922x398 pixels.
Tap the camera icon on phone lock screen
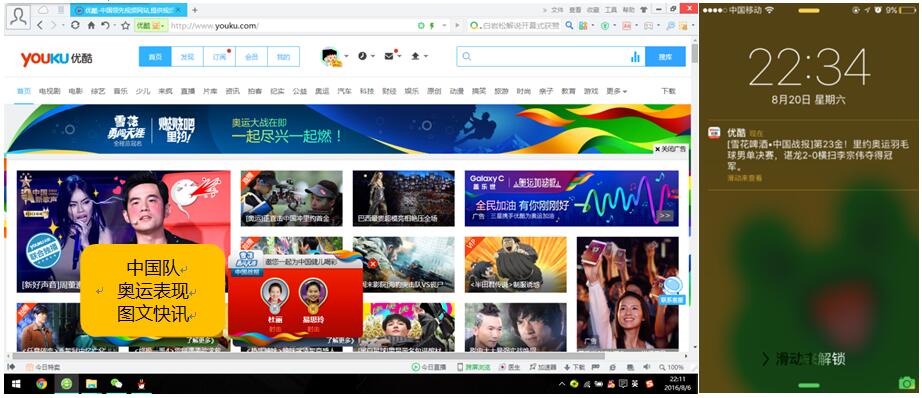(x=906, y=383)
